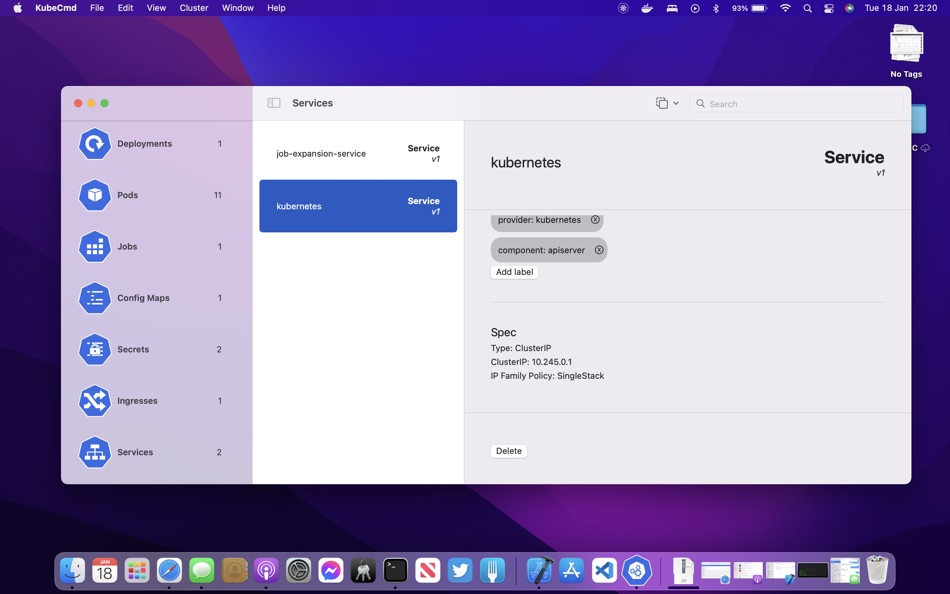Image resolution: width=950 pixels, height=594 pixels.
Task: Open the App Store from the dock
Action: point(572,570)
